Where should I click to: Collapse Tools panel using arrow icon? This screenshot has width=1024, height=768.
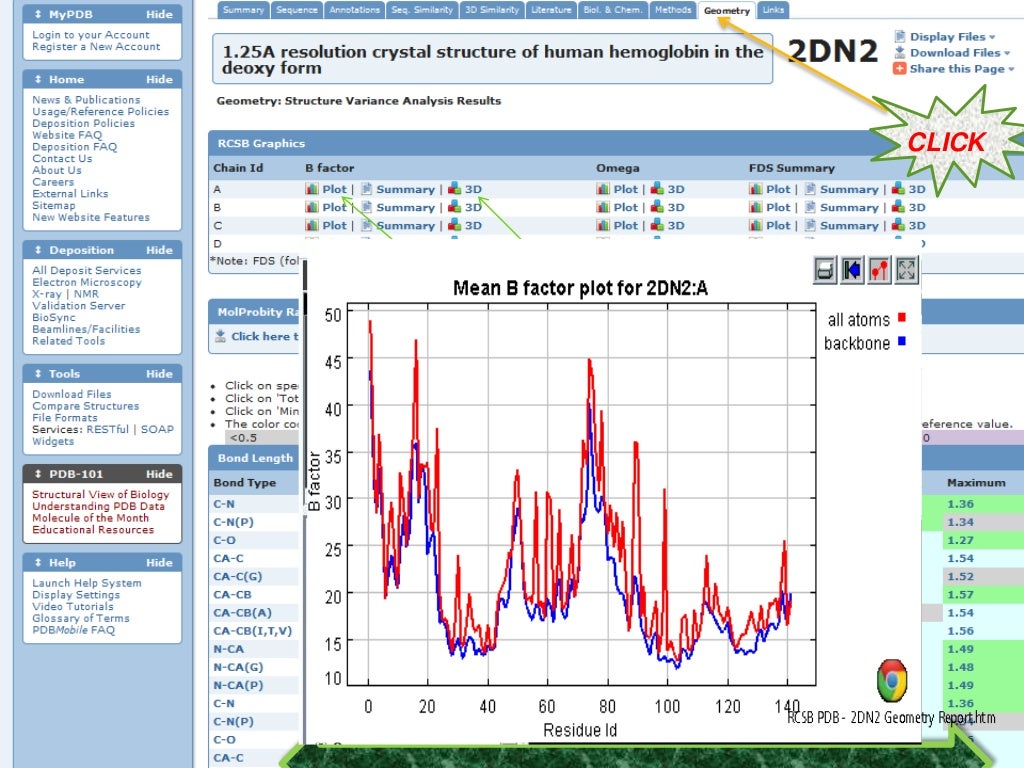point(38,374)
